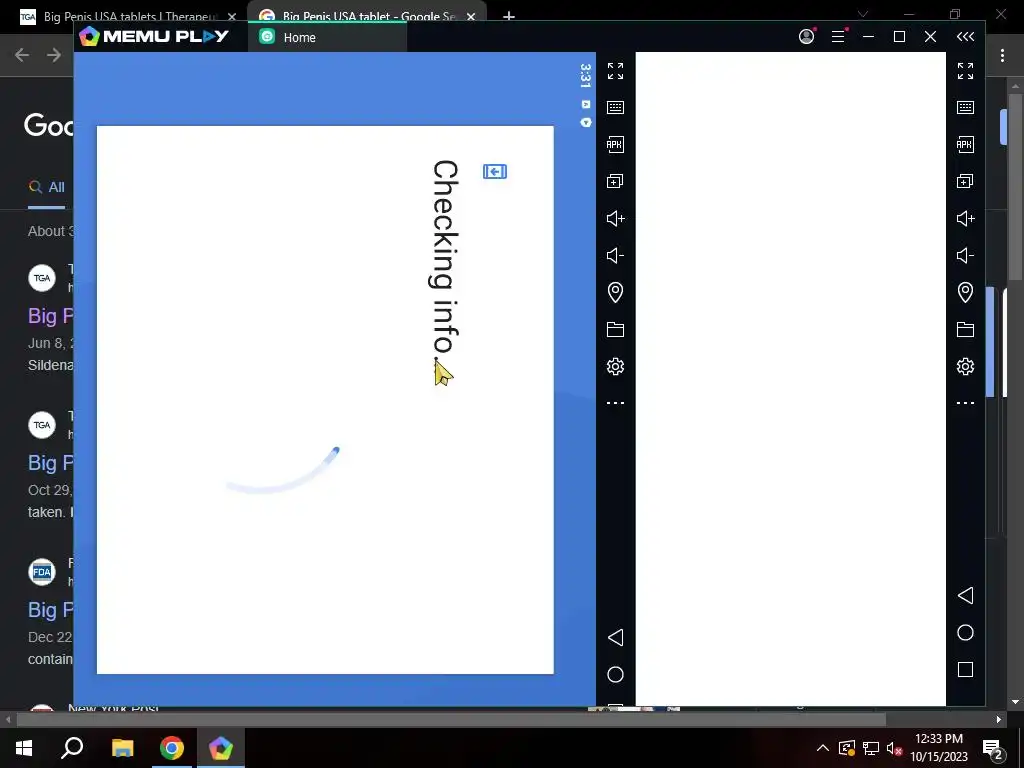Screen dimensions: 1024x768
Task: Toggle fullscreen in left MEmu sidebar
Action: (615, 71)
